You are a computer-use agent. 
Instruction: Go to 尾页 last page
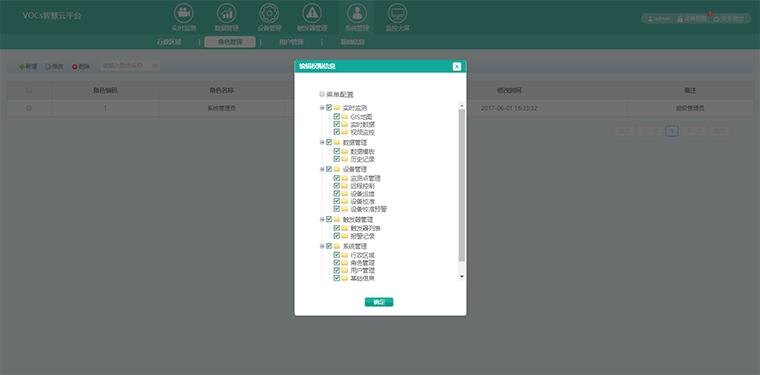pyautogui.click(x=720, y=131)
